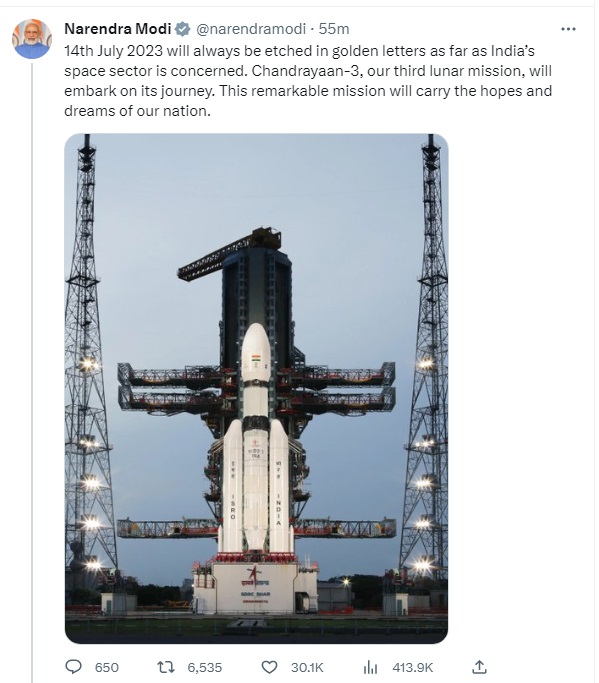Click the ISRO logo on the launch pedestal
The width and height of the screenshot is (599, 683).
(254, 577)
